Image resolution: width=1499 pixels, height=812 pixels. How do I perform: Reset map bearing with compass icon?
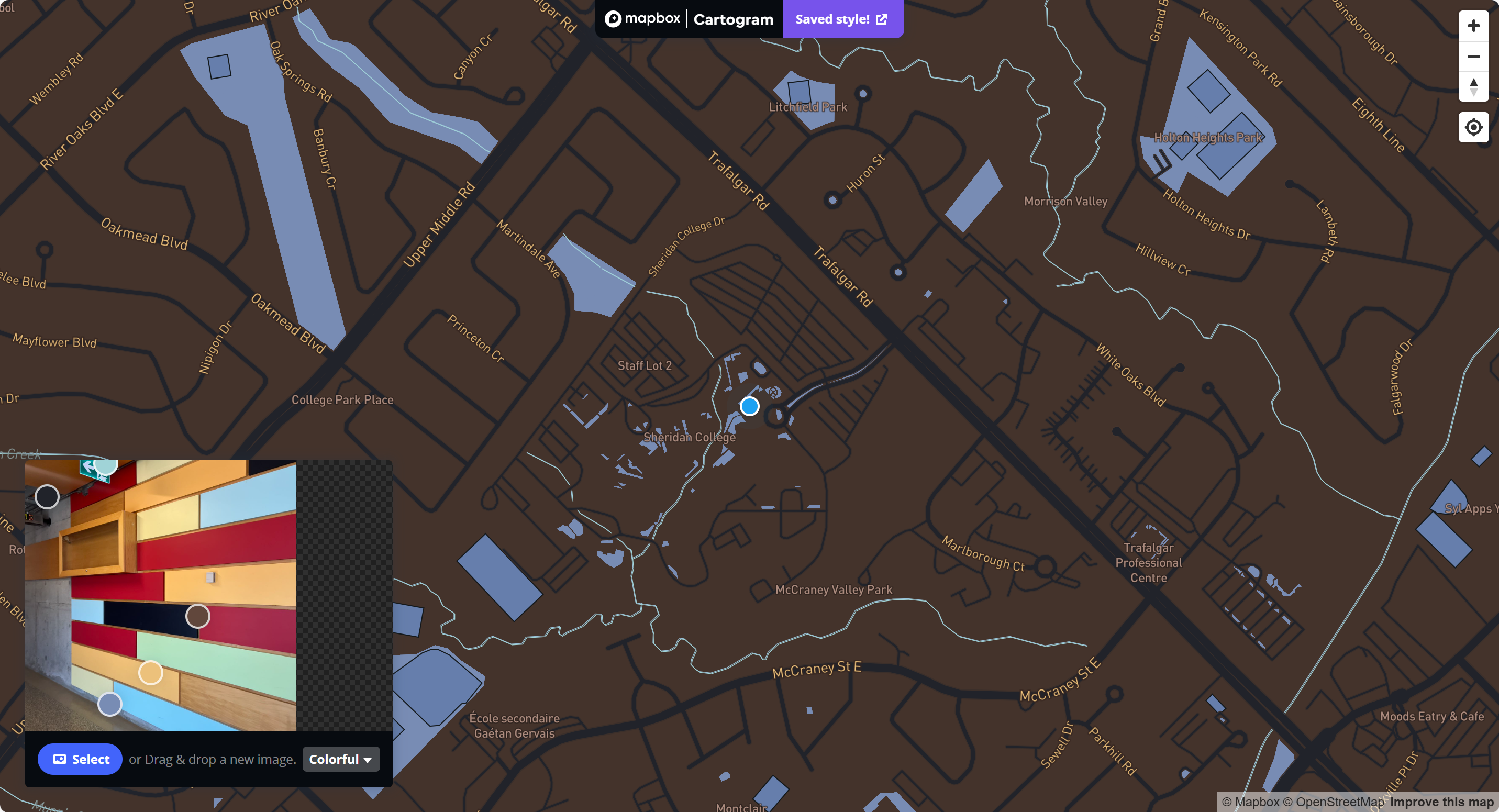pyautogui.click(x=1473, y=87)
